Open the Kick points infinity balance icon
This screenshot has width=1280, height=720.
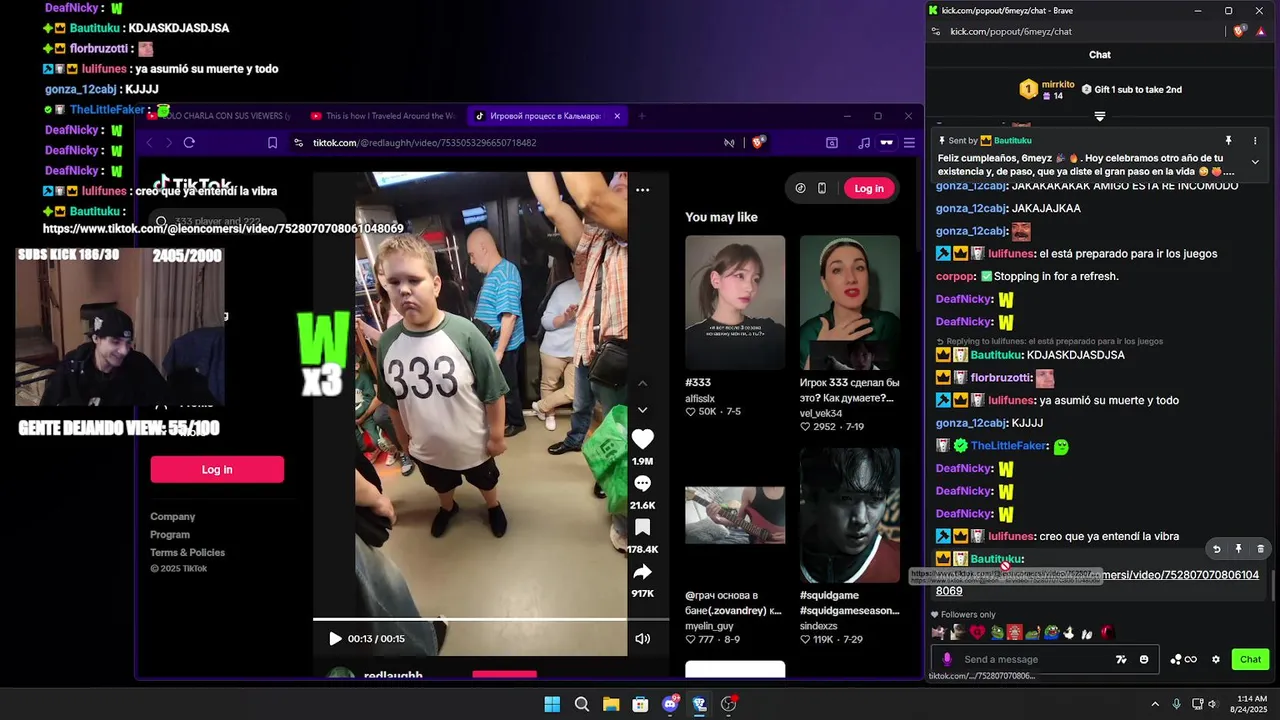coord(1184,660)
